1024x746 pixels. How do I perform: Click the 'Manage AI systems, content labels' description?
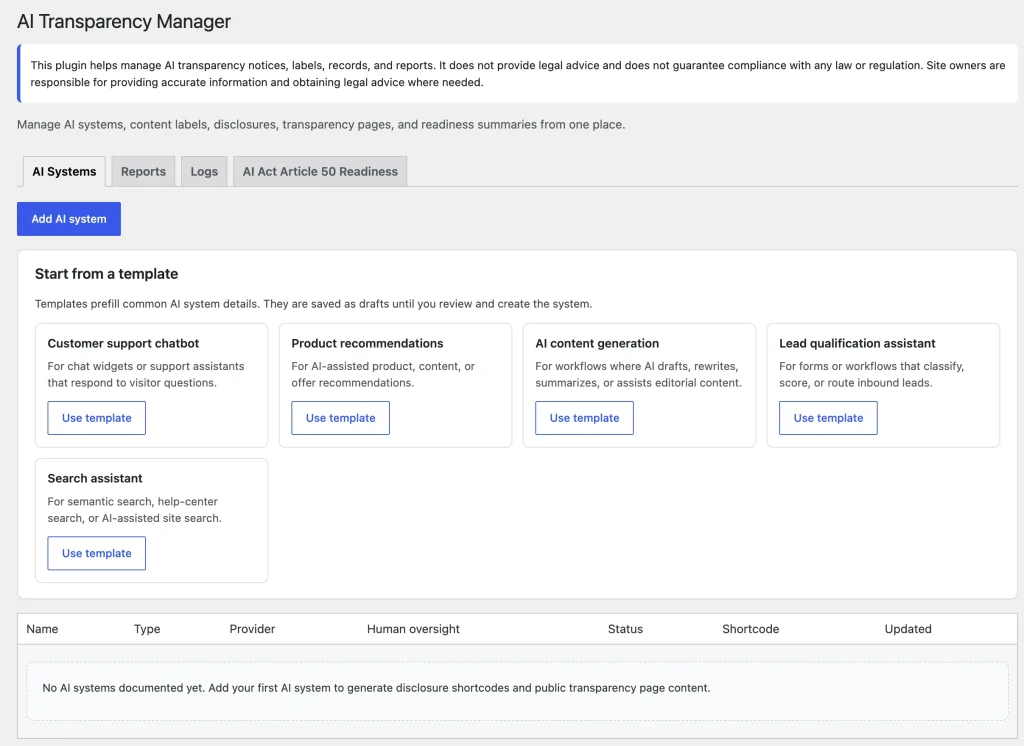point(321,125)
